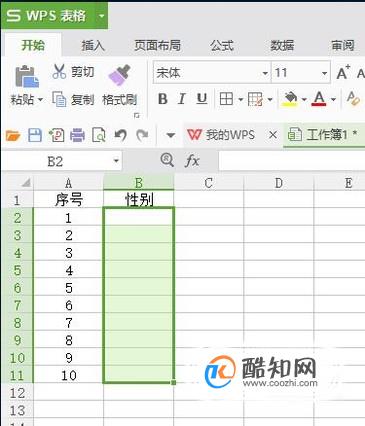The height and width of the screenshot is (426, 365).
Task: Switch to the 插入 ribbon tab
Action: point(93,45)
